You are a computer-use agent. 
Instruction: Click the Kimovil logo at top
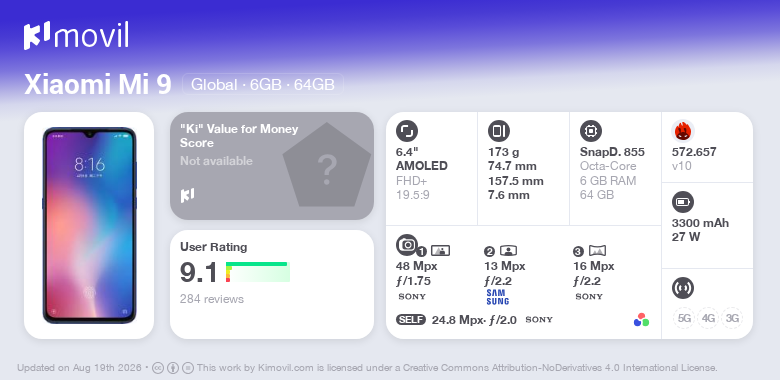pyautogui.click(x=76, y=36)
